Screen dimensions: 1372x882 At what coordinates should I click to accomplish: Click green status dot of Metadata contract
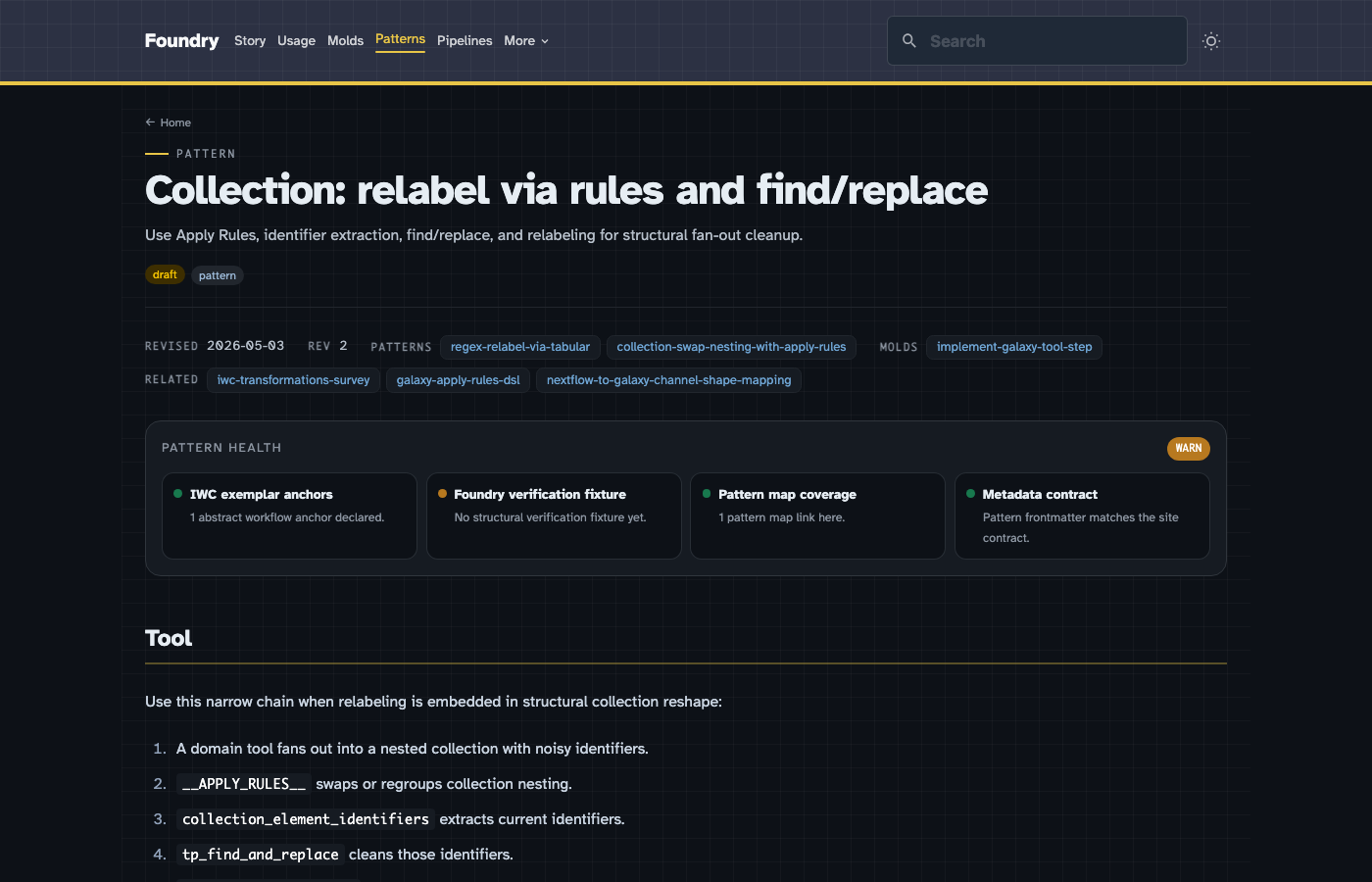(971, 494)
